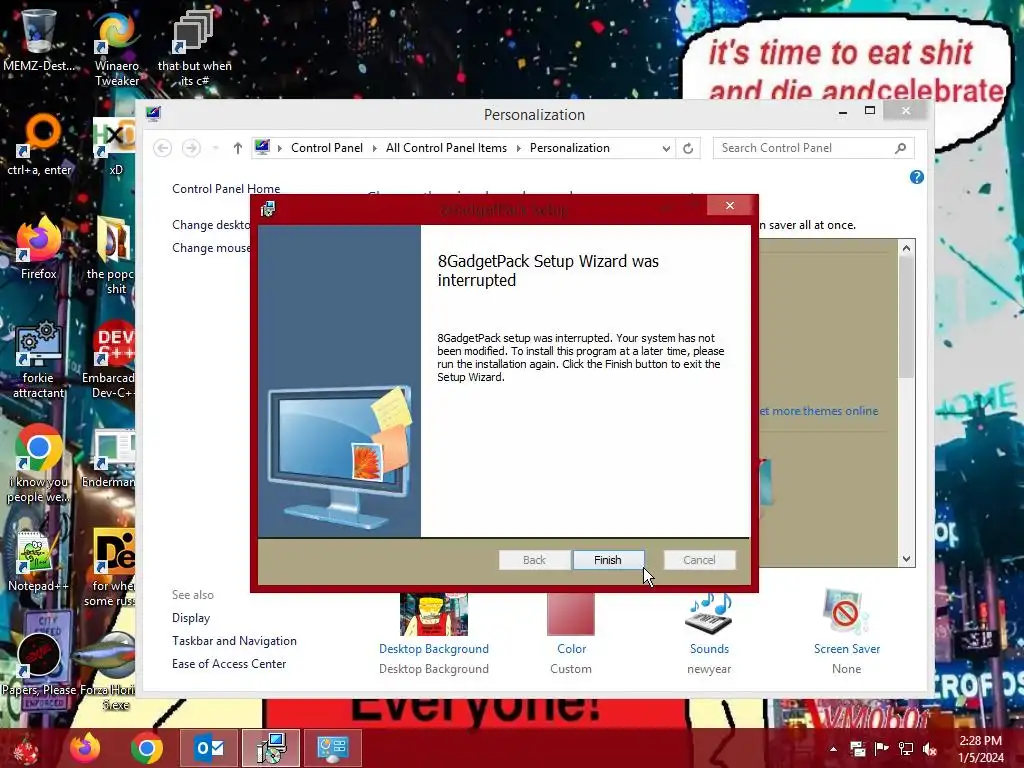The height and width of the screenshot is (768, 1024).
Task: Switch to the Control Panel taskbar button
Action: (332, 748)
